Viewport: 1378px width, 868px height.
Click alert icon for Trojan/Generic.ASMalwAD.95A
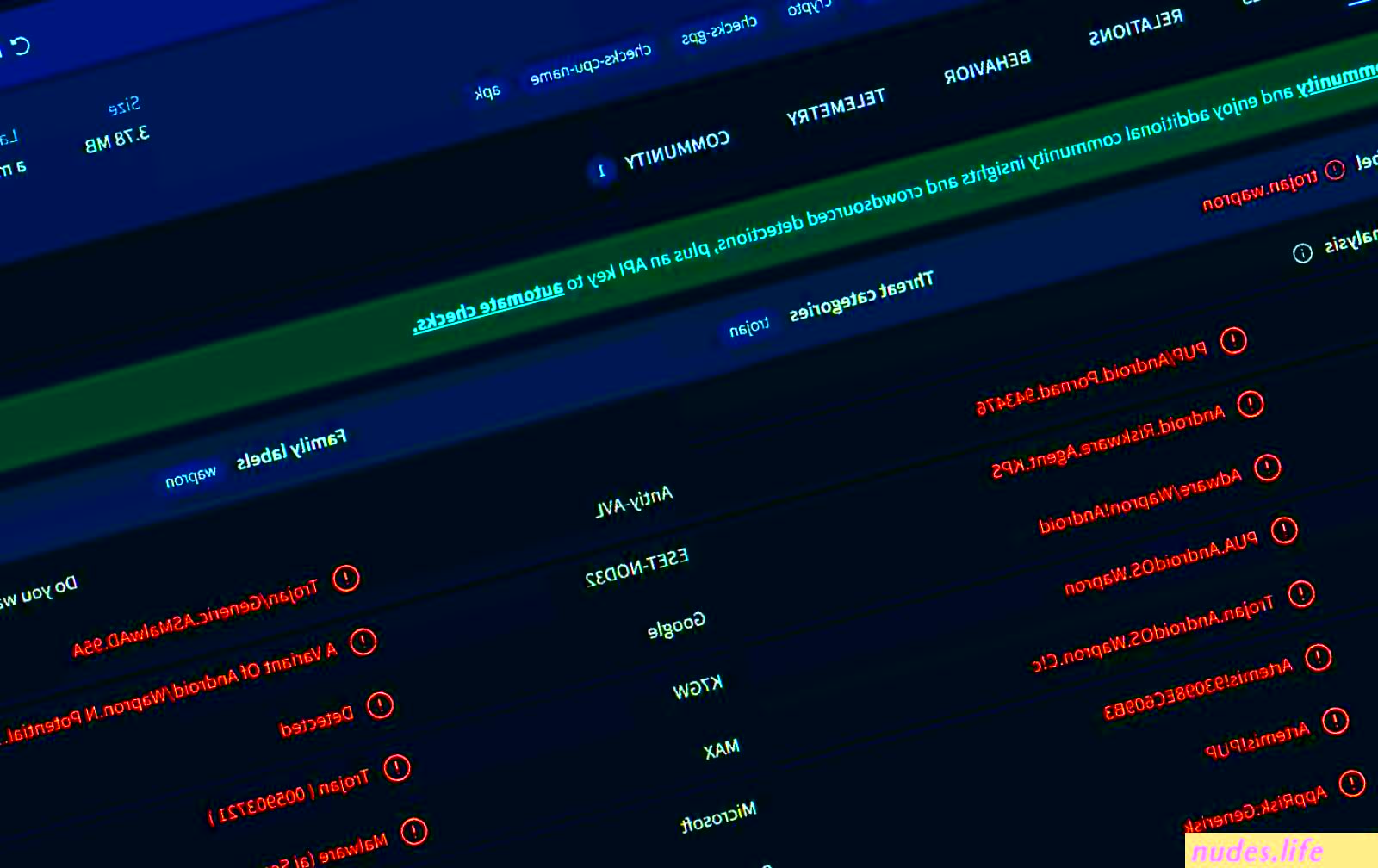[346, 578]
